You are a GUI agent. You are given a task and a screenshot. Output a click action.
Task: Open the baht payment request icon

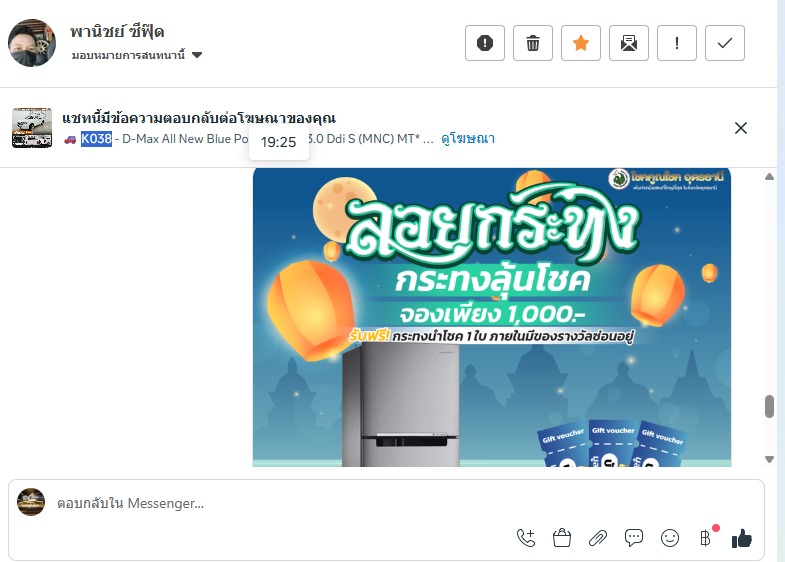[706, 538]
